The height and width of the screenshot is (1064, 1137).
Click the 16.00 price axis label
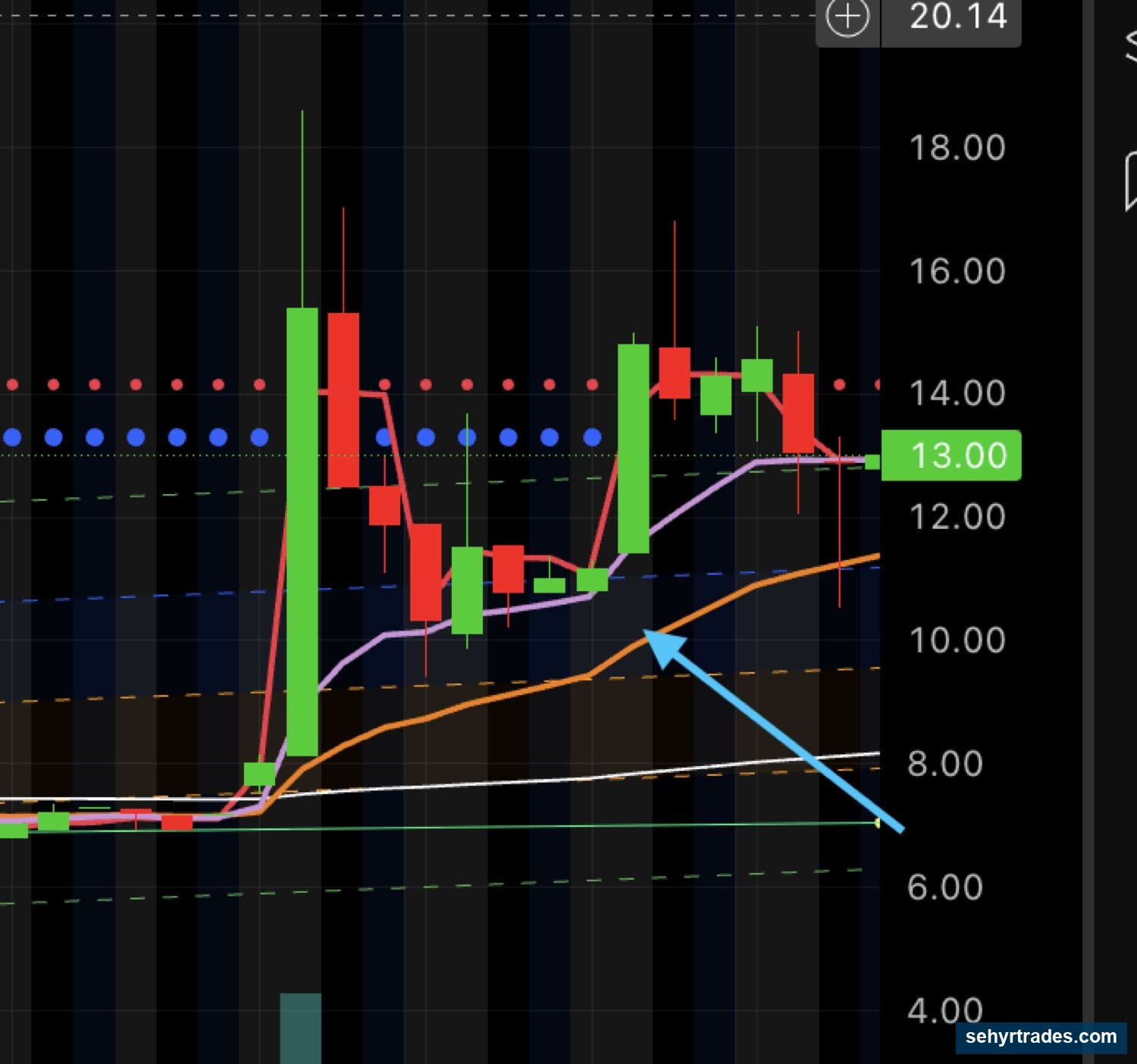tap(957, 271)
